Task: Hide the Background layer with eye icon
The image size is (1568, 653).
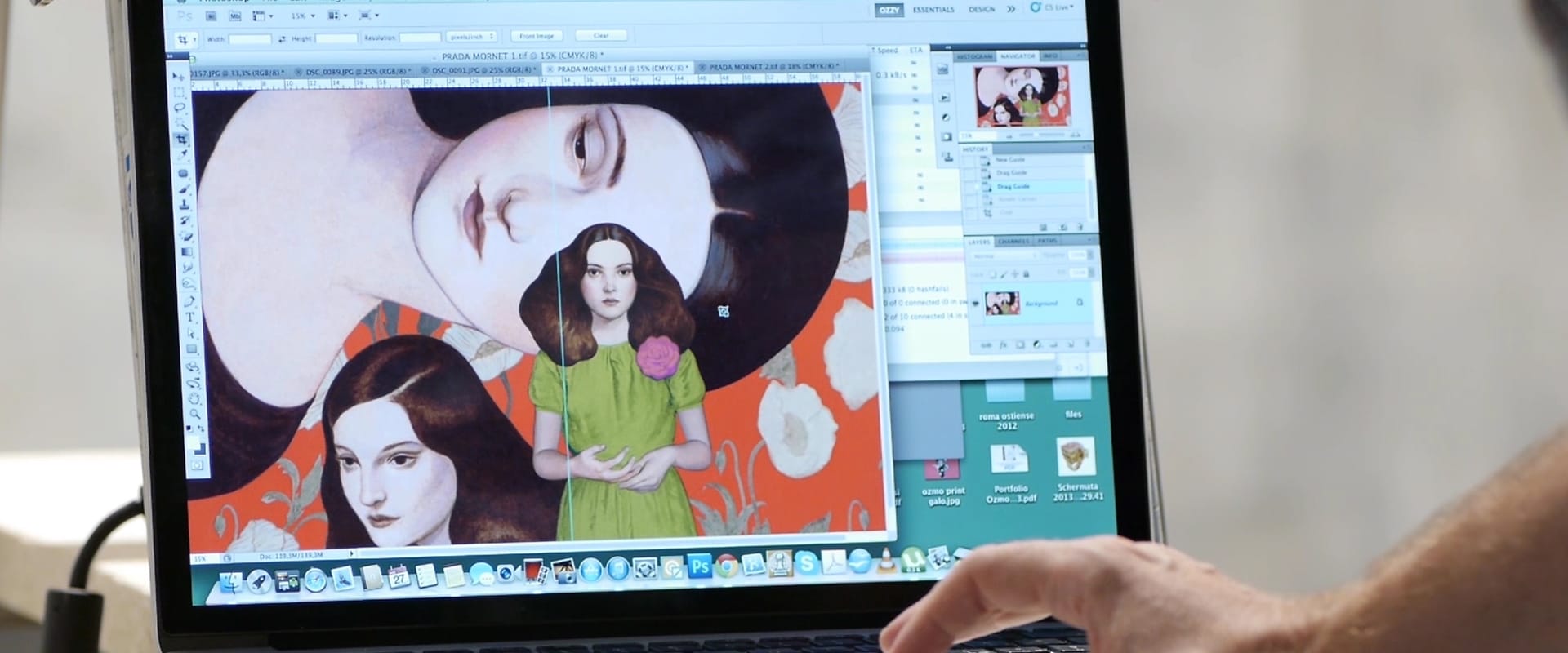Action: [x=975, y=304]
